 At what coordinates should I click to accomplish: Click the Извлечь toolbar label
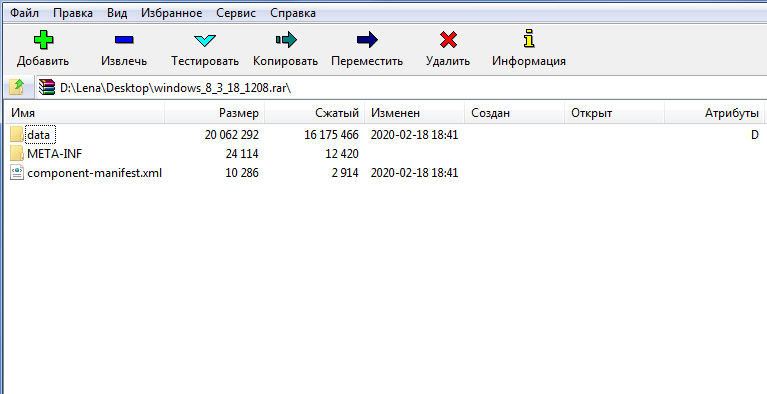click(x=124, y=61)
